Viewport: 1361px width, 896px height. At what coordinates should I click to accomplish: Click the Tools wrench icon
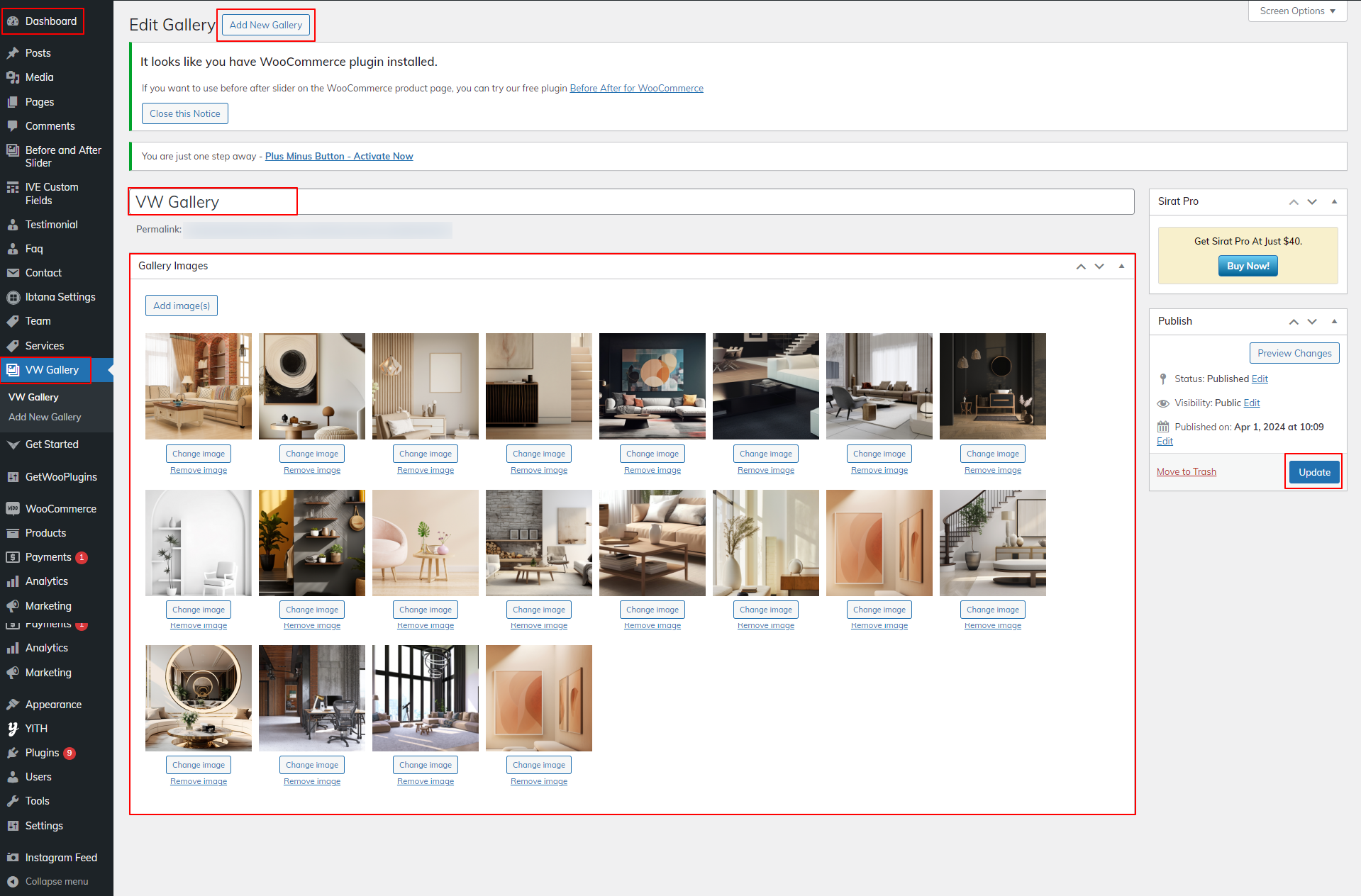click(x=13, y=801)
